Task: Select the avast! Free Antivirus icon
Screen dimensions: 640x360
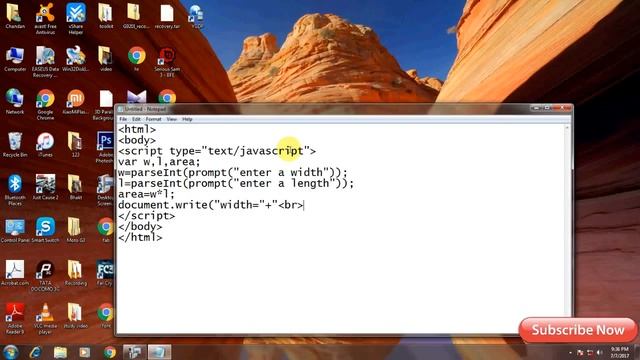Action: click(45, 19)
